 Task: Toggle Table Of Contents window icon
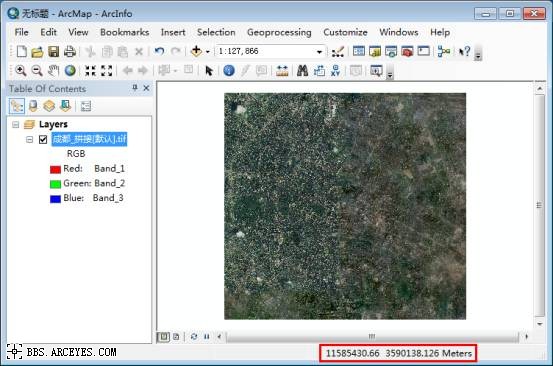(359, 51)
